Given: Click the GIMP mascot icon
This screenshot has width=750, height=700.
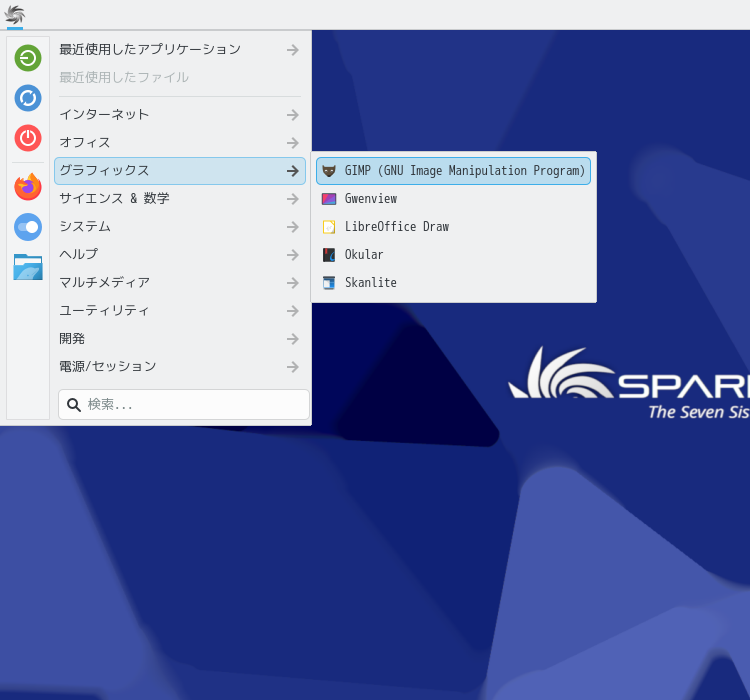Looking at the screenshot, I should 329,171.
